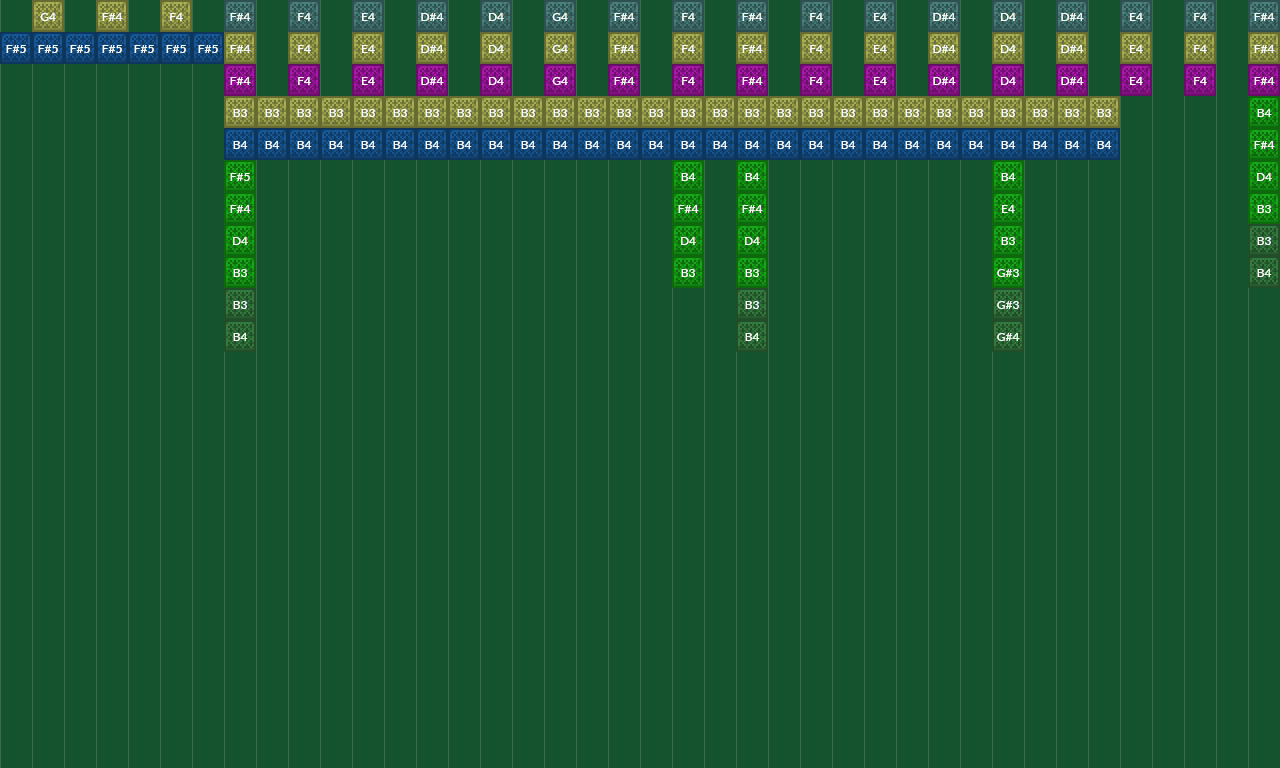Select the leftmost yellow B3 note in the long row

240,112
